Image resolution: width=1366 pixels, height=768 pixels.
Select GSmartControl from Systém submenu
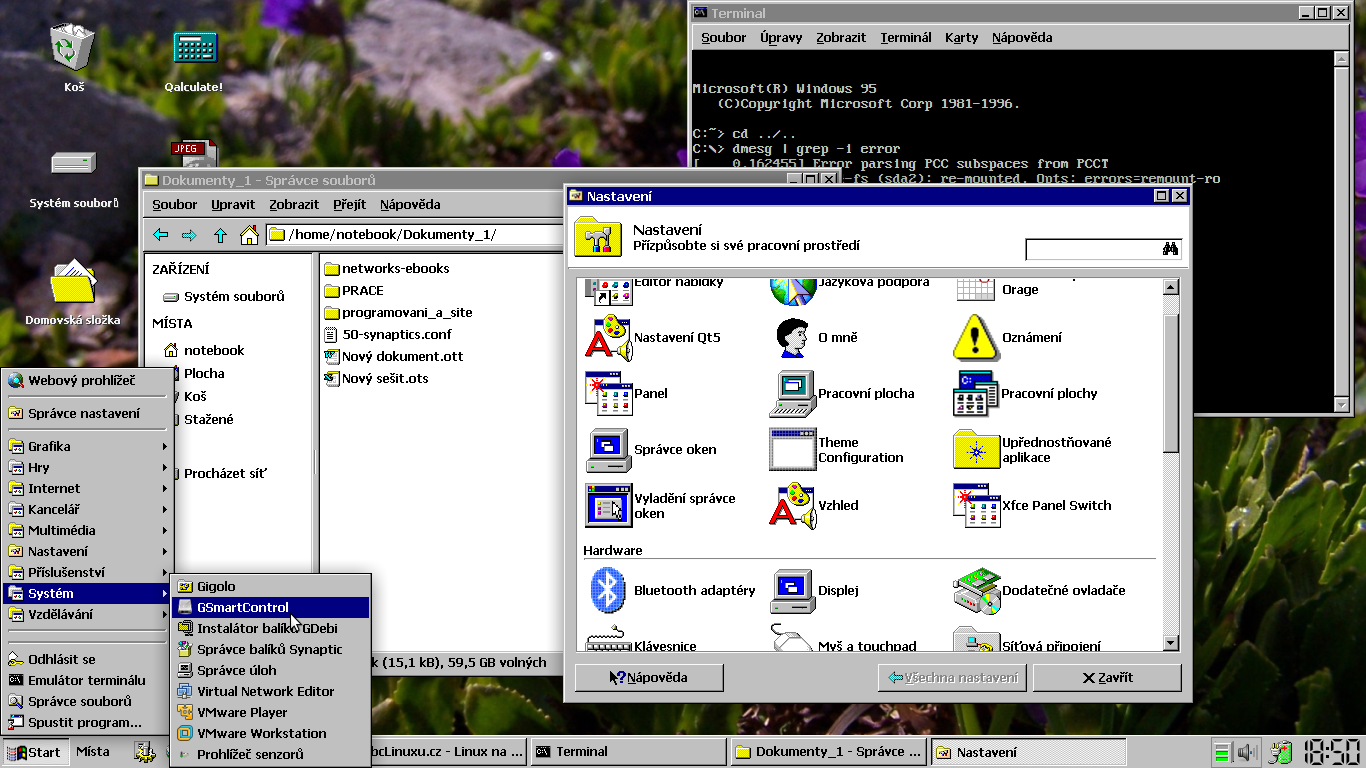click(271, 607)
